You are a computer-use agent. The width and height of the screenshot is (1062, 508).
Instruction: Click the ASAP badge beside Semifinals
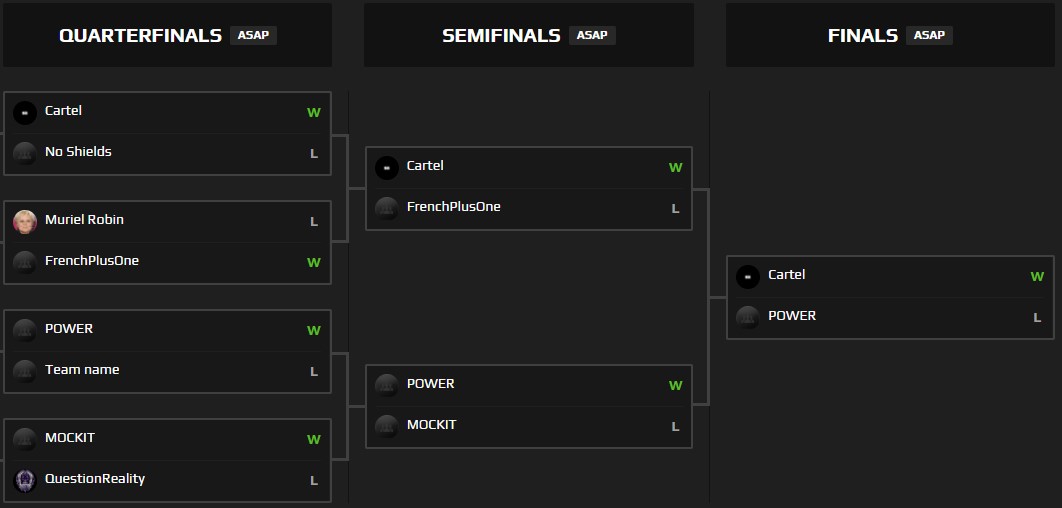point(592,35)
